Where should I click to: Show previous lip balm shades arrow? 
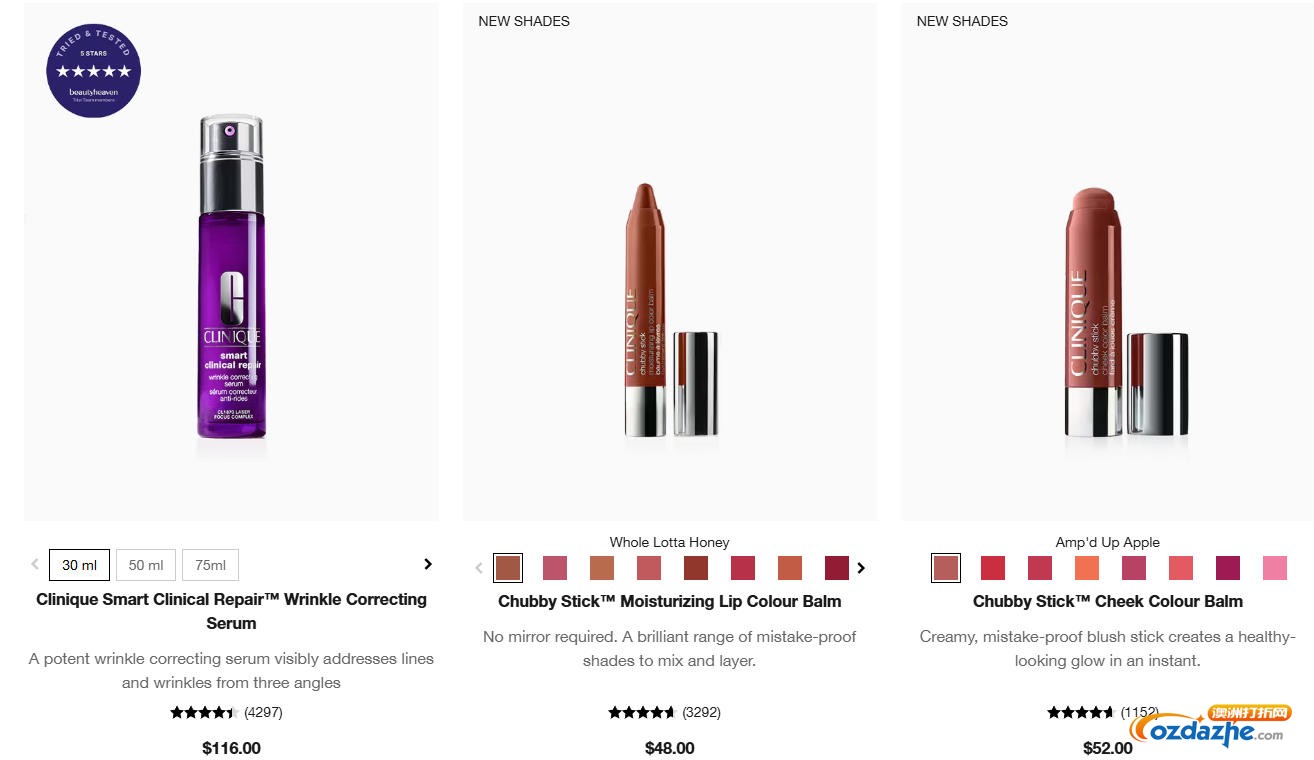click(x=478, y=568)
